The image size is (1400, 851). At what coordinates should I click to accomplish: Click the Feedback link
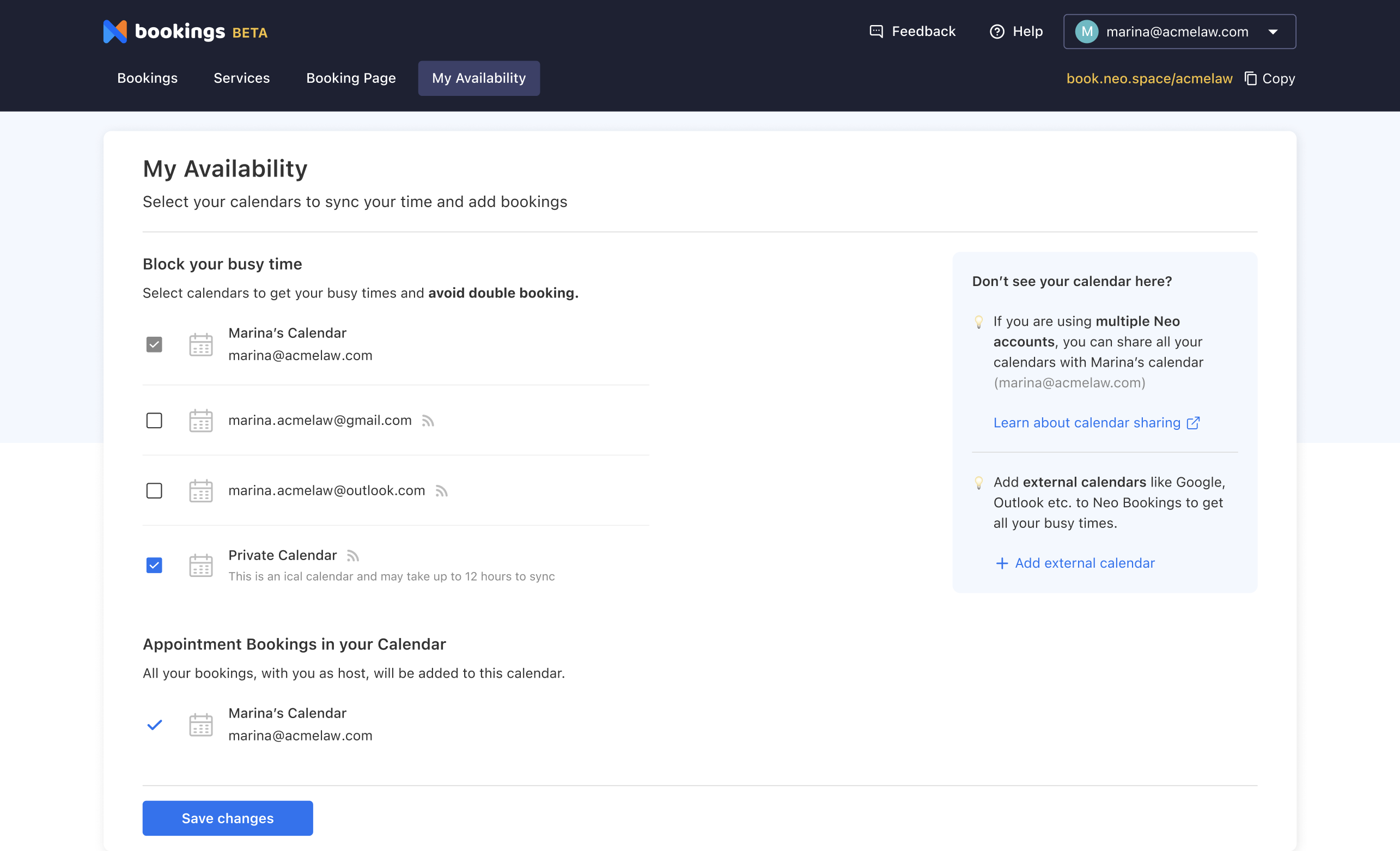912,31
